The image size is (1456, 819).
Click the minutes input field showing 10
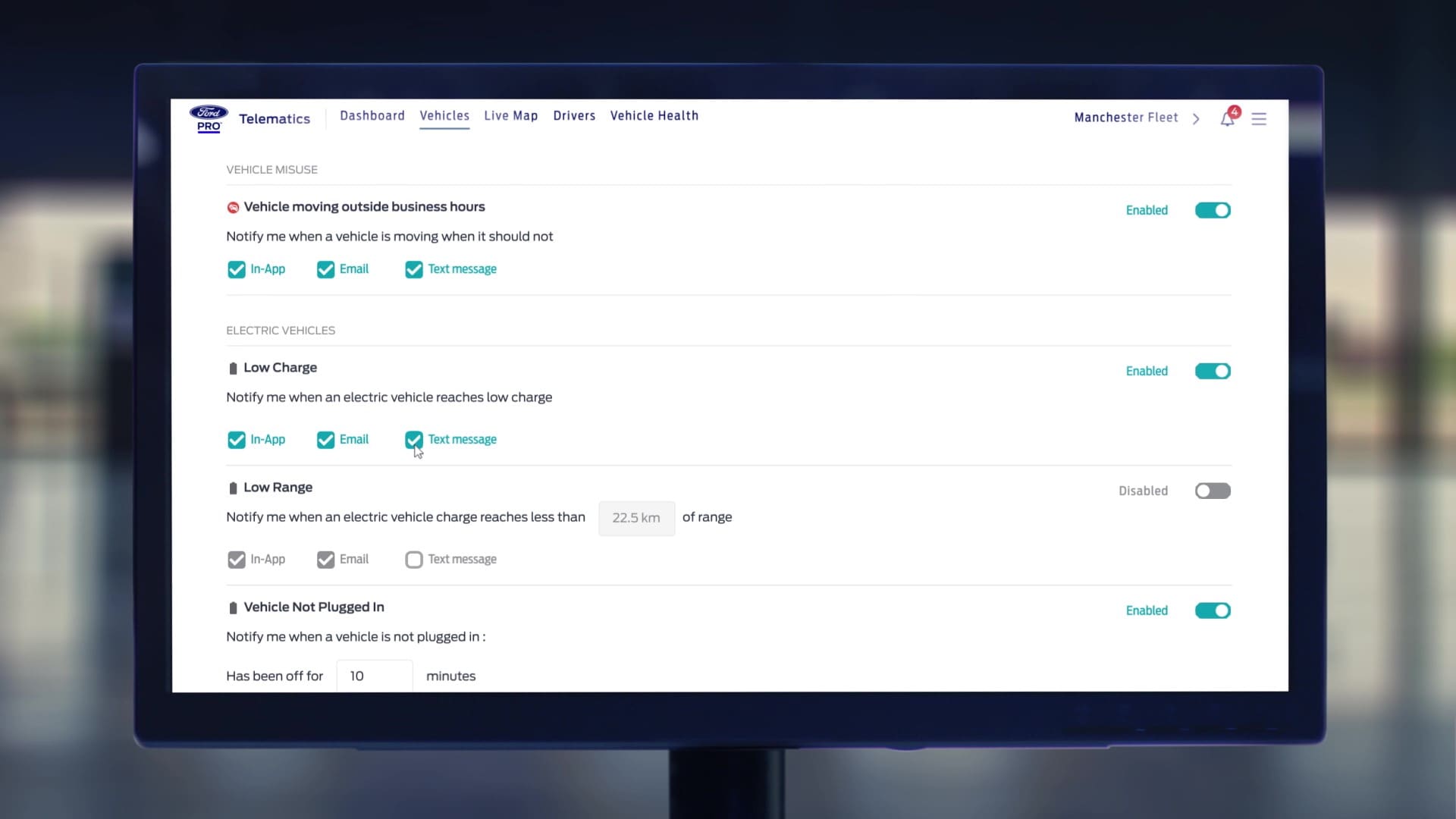click(x=375, y=676)
